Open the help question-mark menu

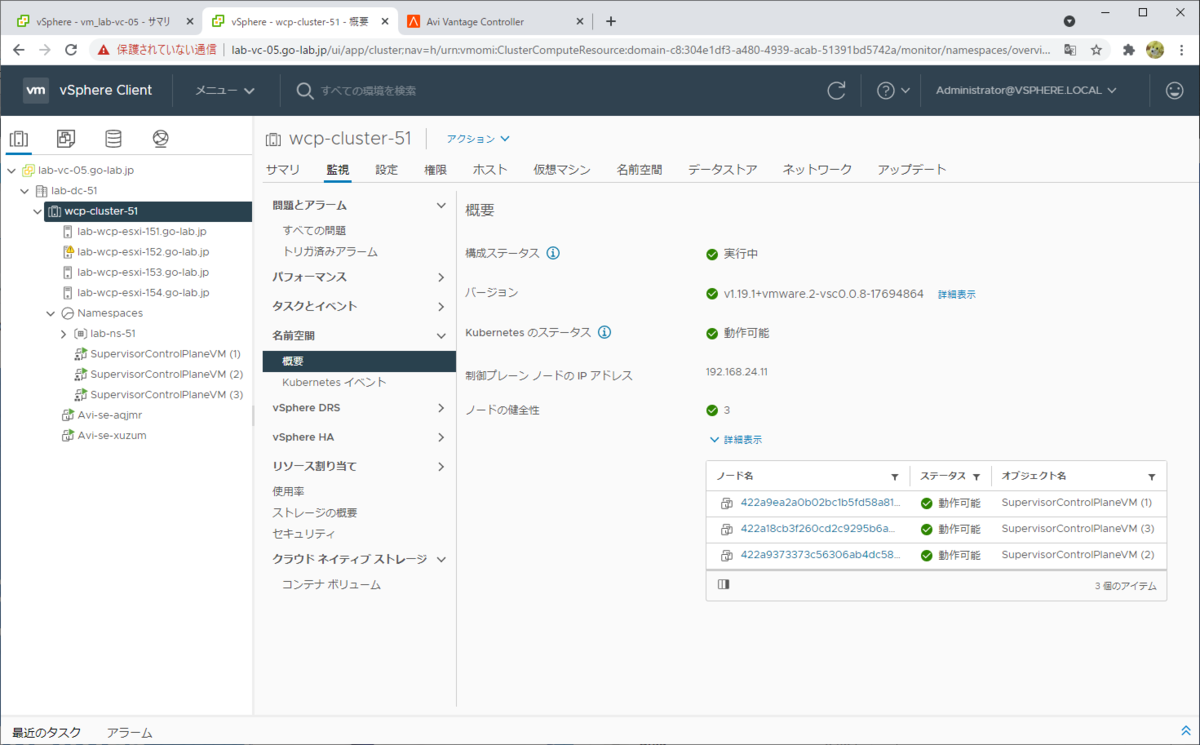coord(893,90)
